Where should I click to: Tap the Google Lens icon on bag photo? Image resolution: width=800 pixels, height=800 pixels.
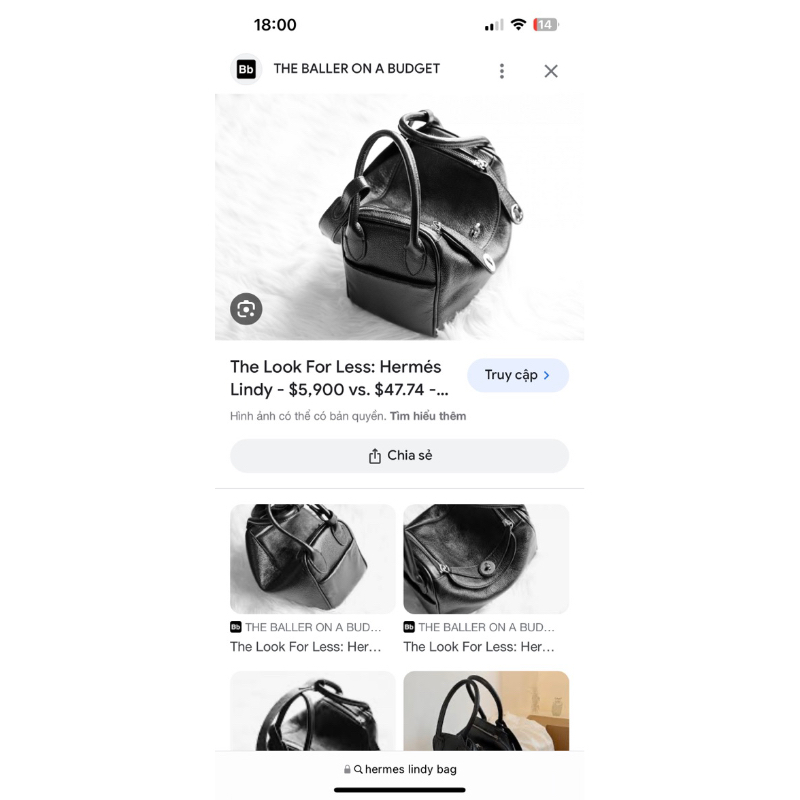pos(246,309)
